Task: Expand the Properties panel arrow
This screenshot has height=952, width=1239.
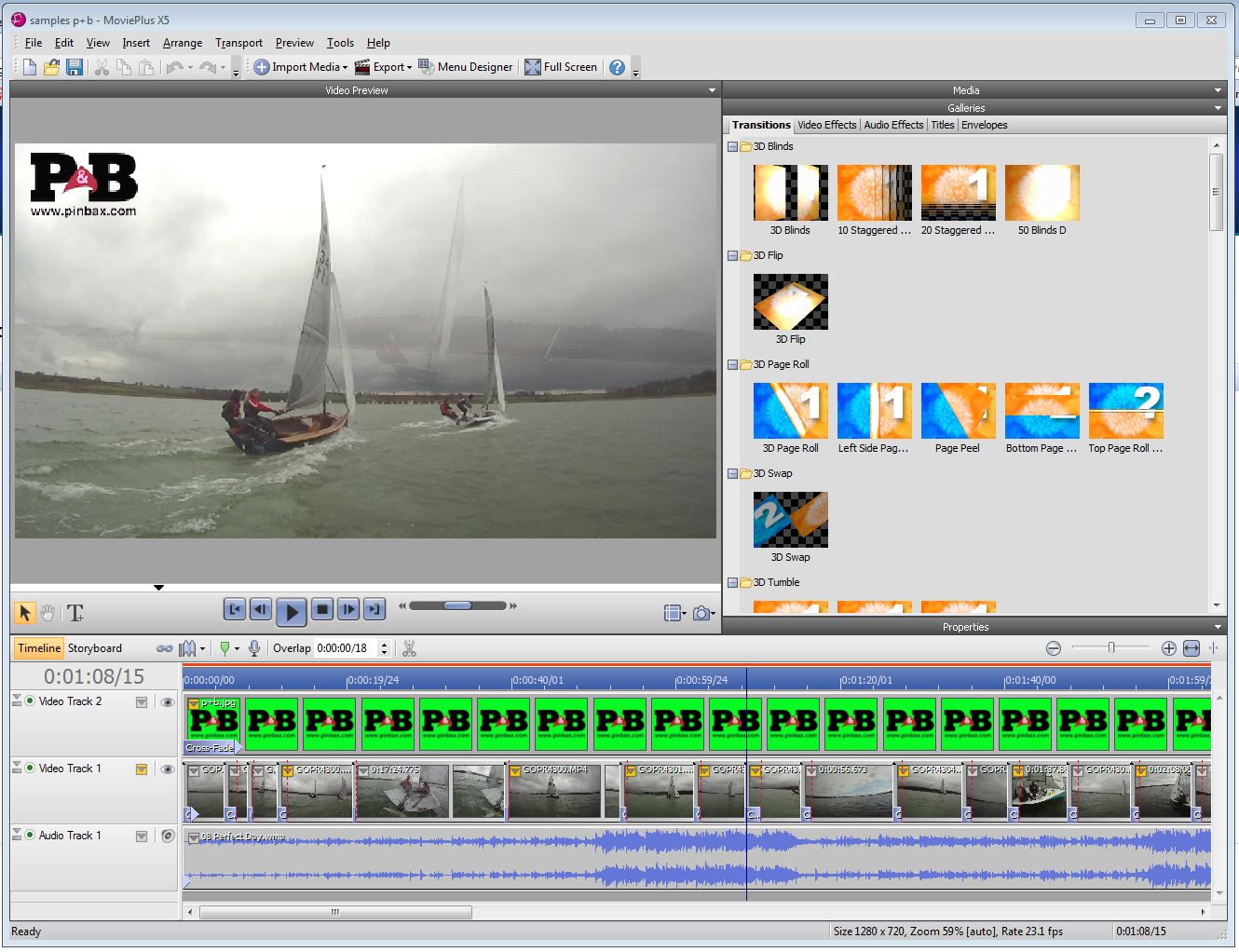Action: pyautogui.click(x=1218, y=627)
